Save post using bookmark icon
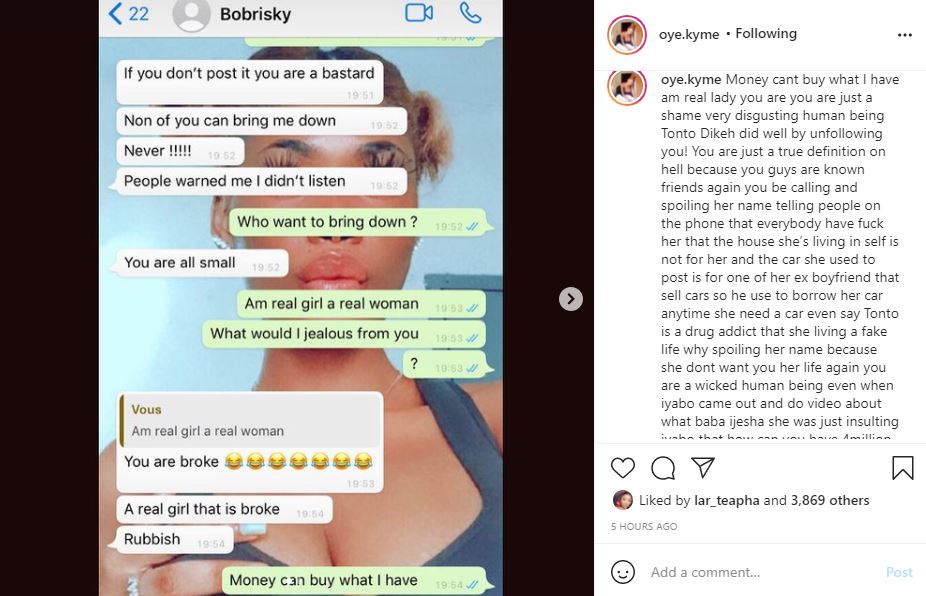Viewport: 926px width, 596px height. pyautogui.click(x=902, y=468)
